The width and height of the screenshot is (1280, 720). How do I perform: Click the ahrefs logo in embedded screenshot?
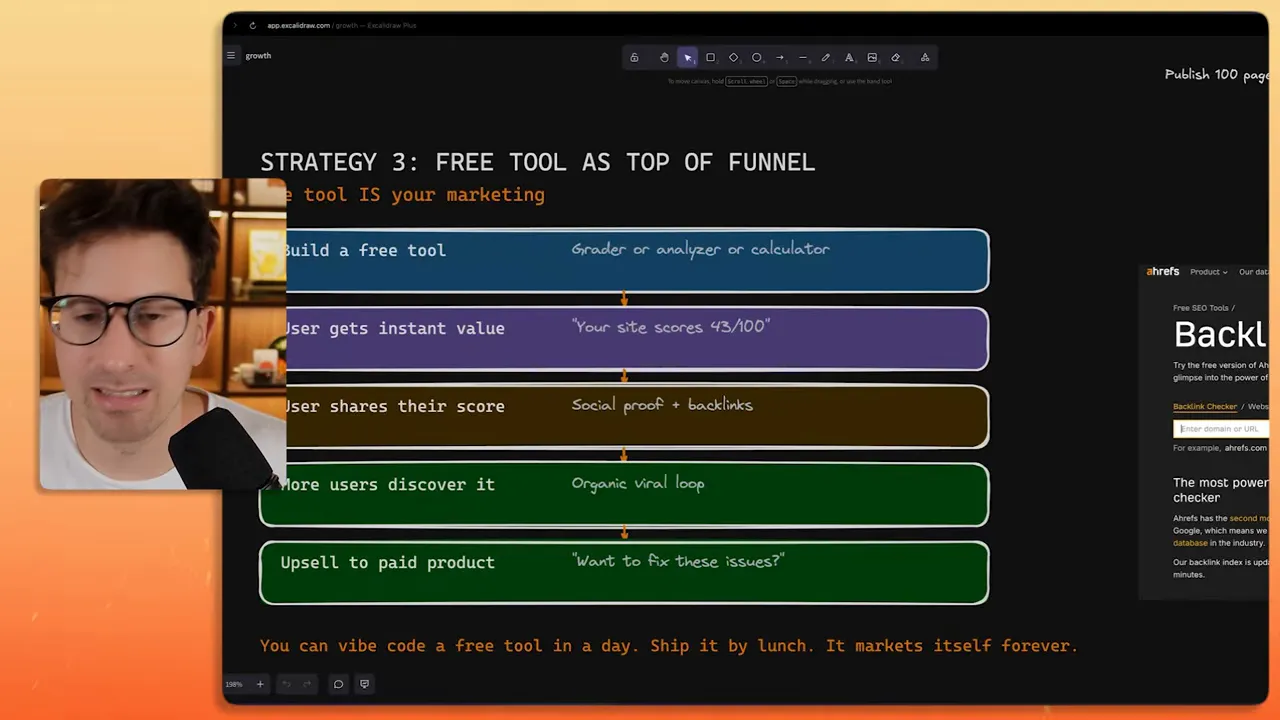pyautogui.click(x=1163, y=272)
